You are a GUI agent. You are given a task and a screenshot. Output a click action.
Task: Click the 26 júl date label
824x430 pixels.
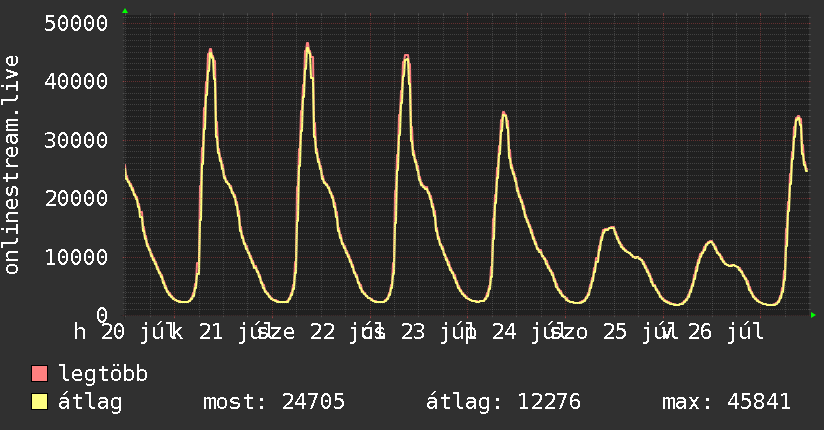point(725,332)
